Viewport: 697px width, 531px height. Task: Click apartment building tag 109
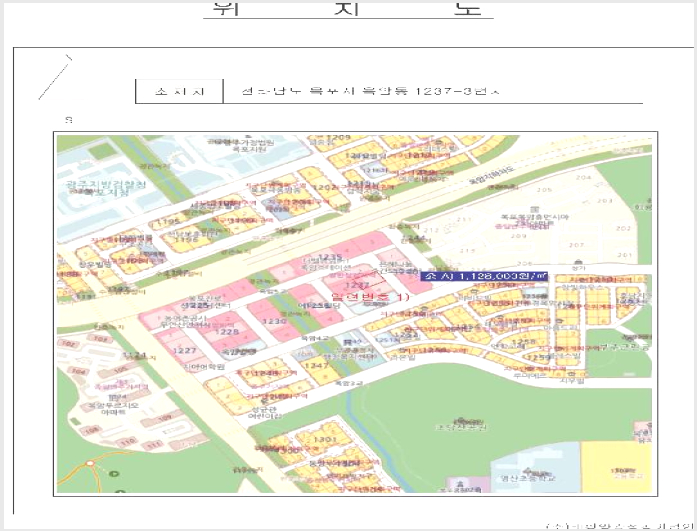click(x=164, y=418)
